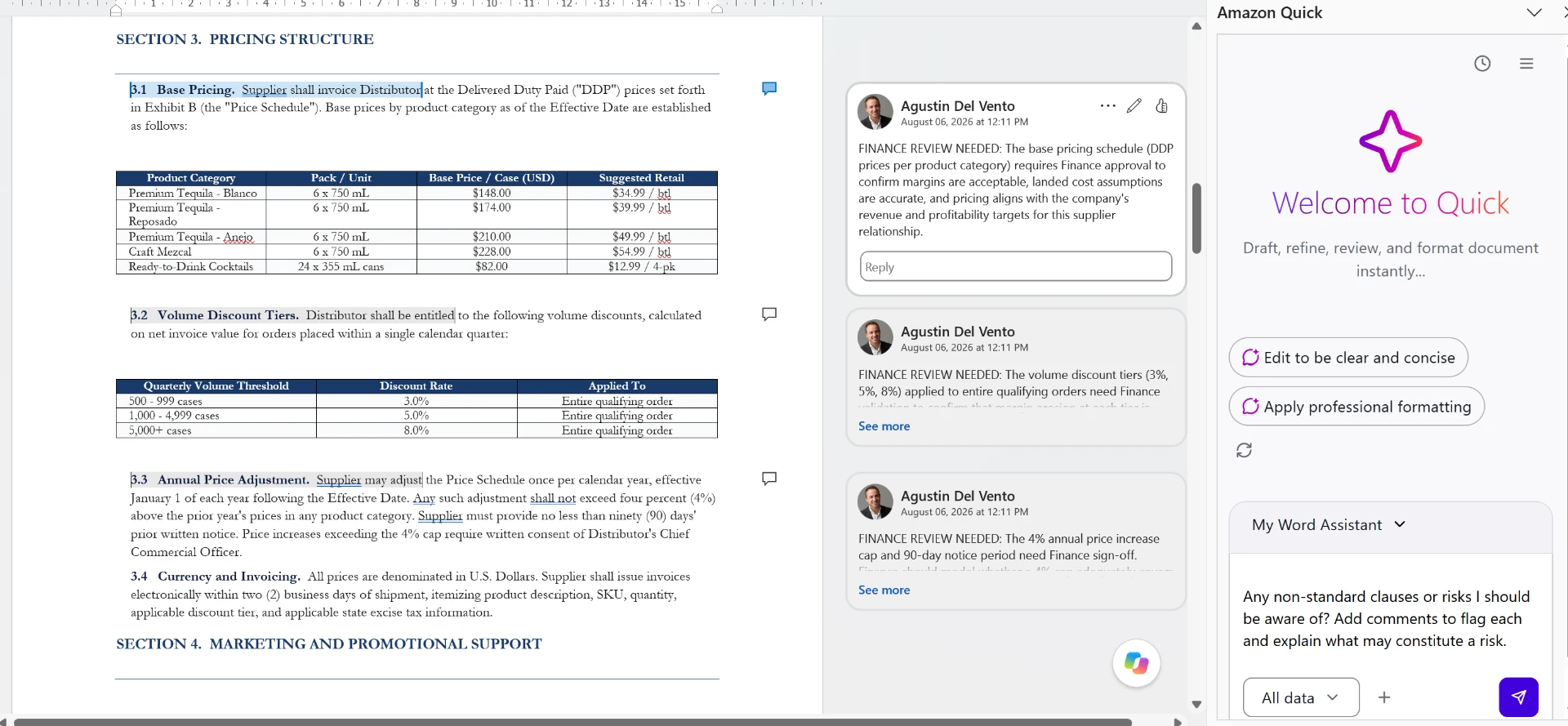Click the horizontal scrollbar at the bottom
This screenshot has height=726, width=1568.
coord(572,722)
